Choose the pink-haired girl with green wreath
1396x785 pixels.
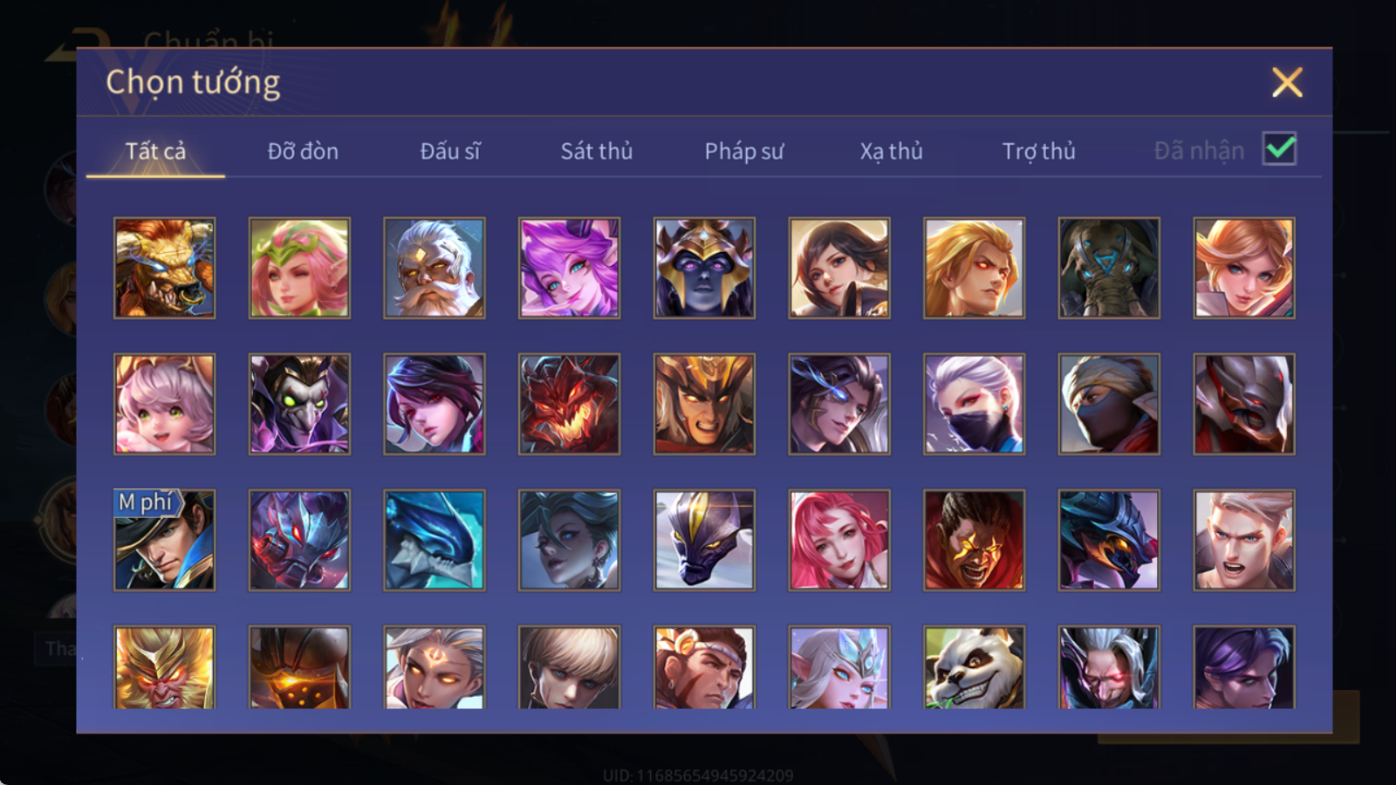coord(299,268)
